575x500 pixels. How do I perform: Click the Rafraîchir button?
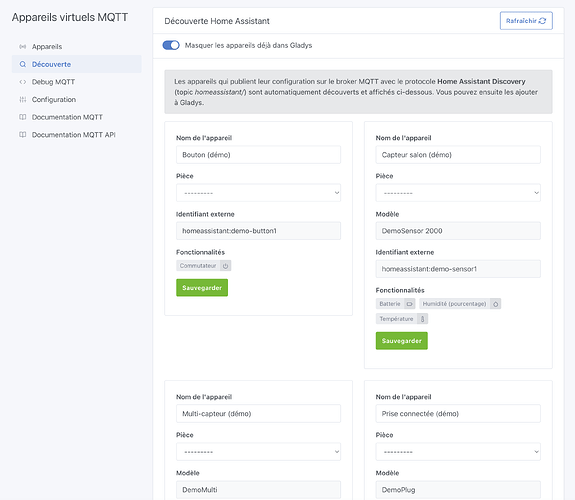pos(526,21)
